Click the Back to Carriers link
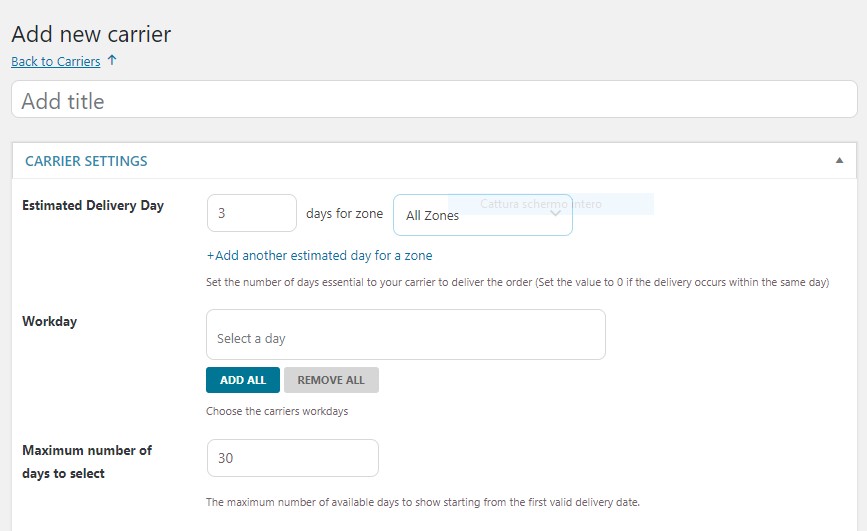This screenshot has width=867, height=531. click(x=56, y=62)
